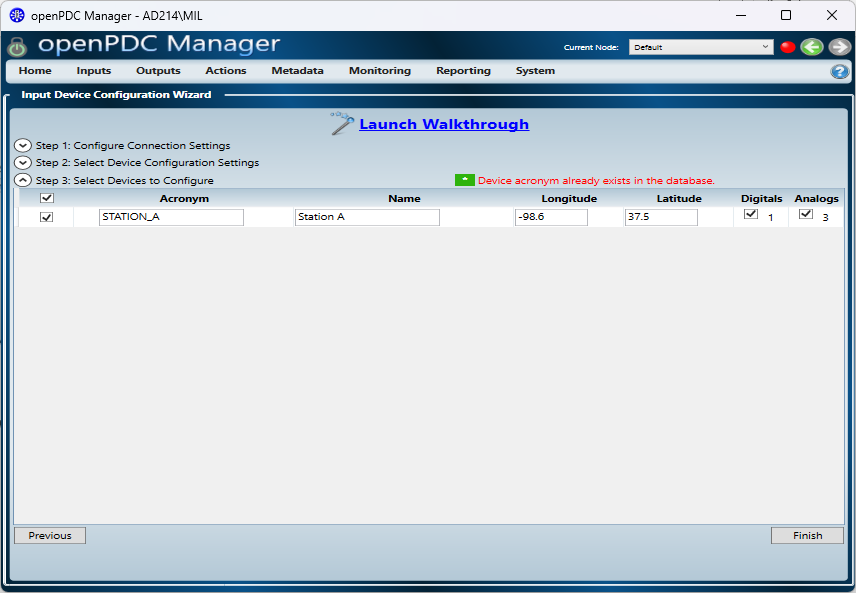The height and width of the screenshot is (593, 856).
Task: Click the app icon in the title bar
Action: (x=16, y=15)
